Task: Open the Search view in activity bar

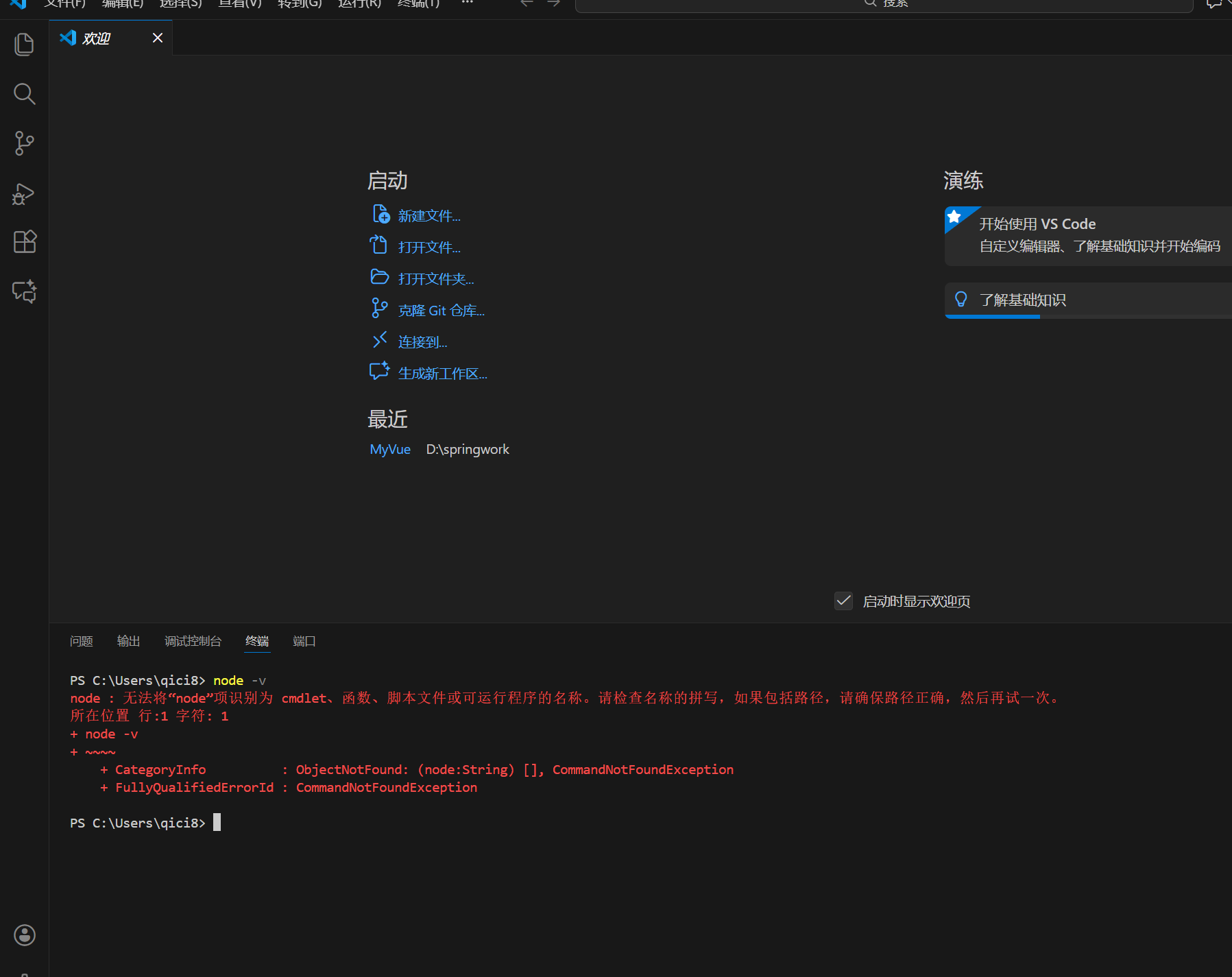Action: click(24, 94)
